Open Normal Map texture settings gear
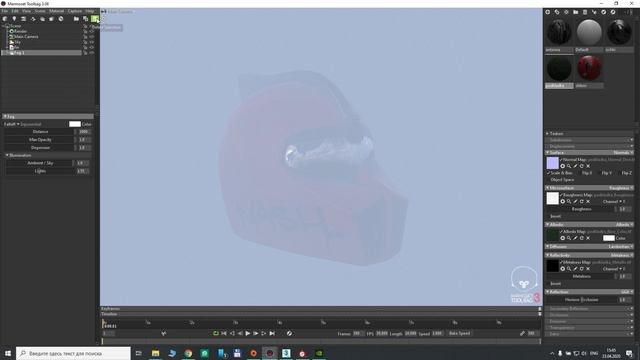 [562, 166]
